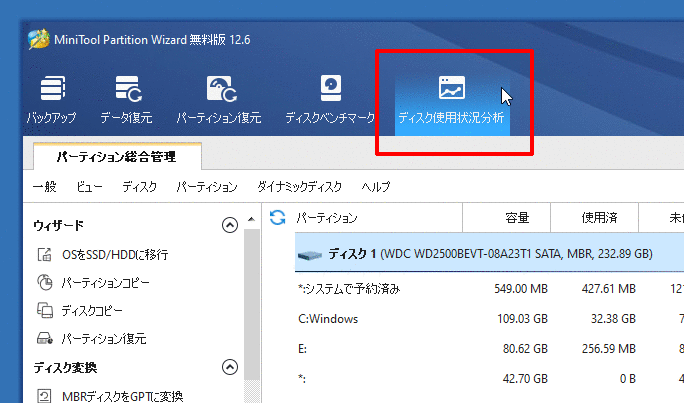Open the ダイナミックディスク menu

(299, 187)
